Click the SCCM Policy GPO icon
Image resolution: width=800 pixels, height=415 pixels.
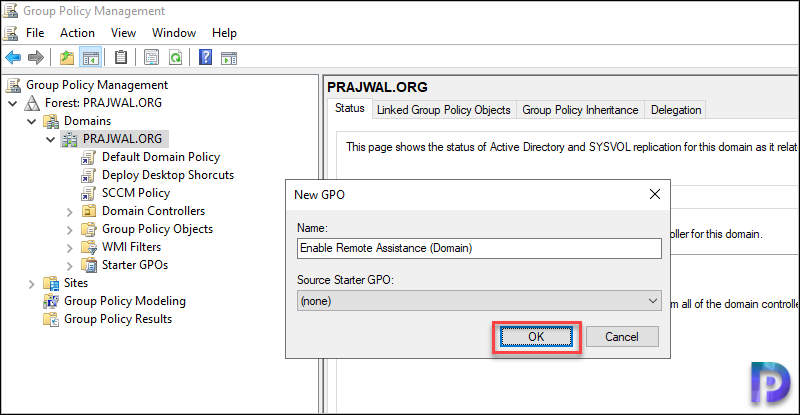[x=88, y=193]
